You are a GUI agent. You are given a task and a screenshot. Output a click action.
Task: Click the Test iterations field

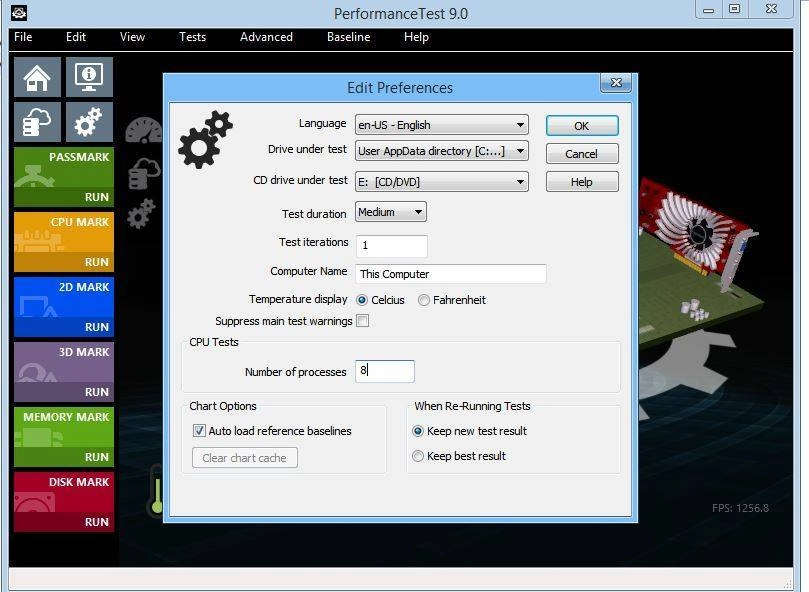[392, 246]
